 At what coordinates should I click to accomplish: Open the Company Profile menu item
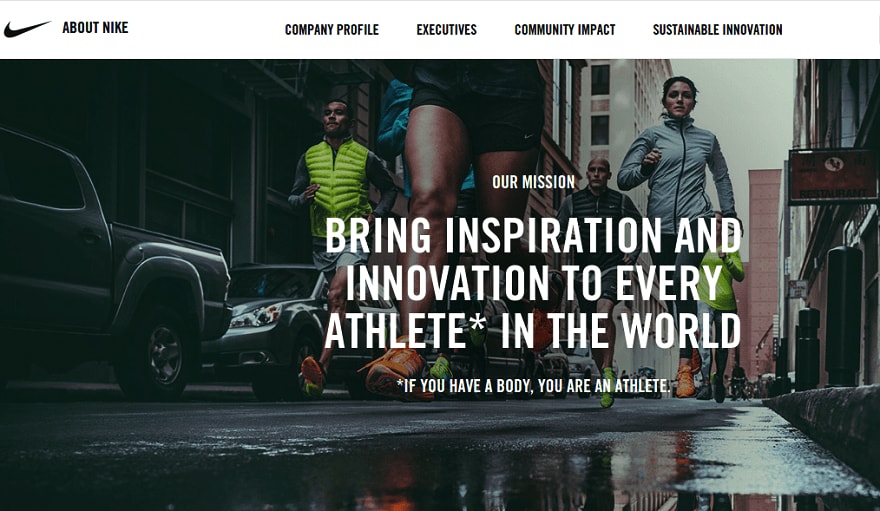[x=332, y=30]
